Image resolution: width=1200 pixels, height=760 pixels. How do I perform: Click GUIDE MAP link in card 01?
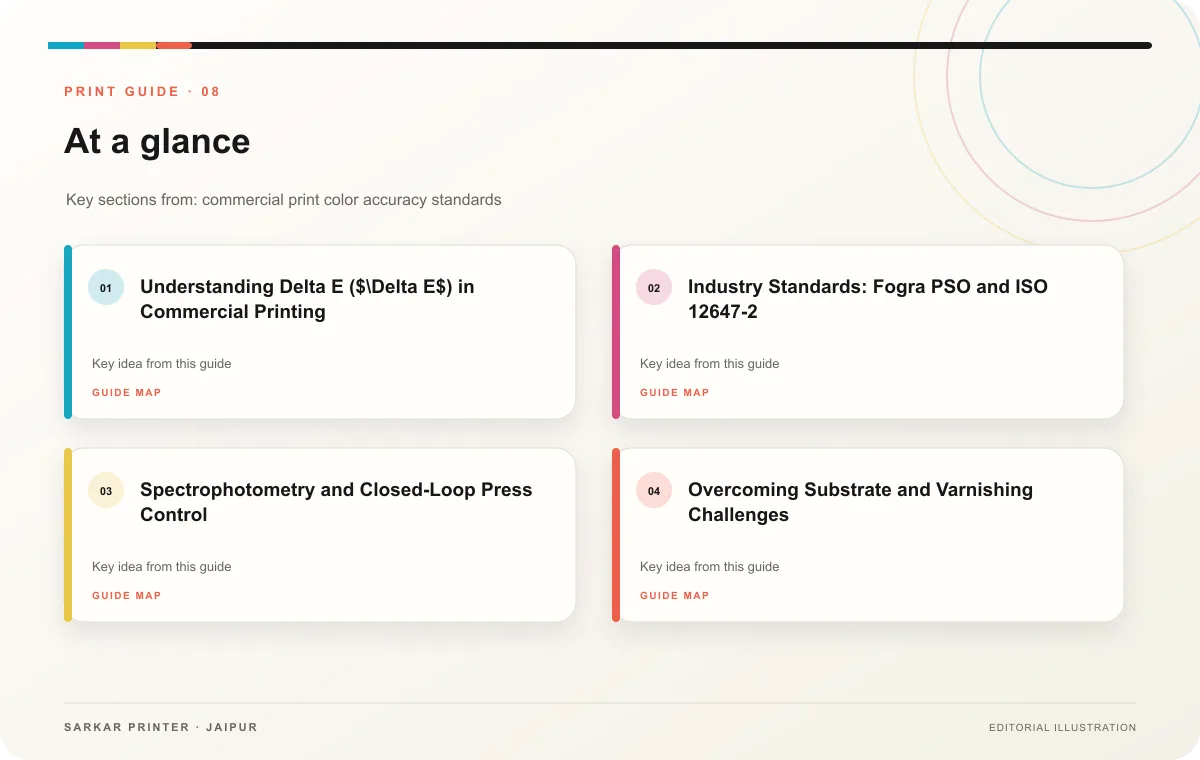tap(127, 393)
